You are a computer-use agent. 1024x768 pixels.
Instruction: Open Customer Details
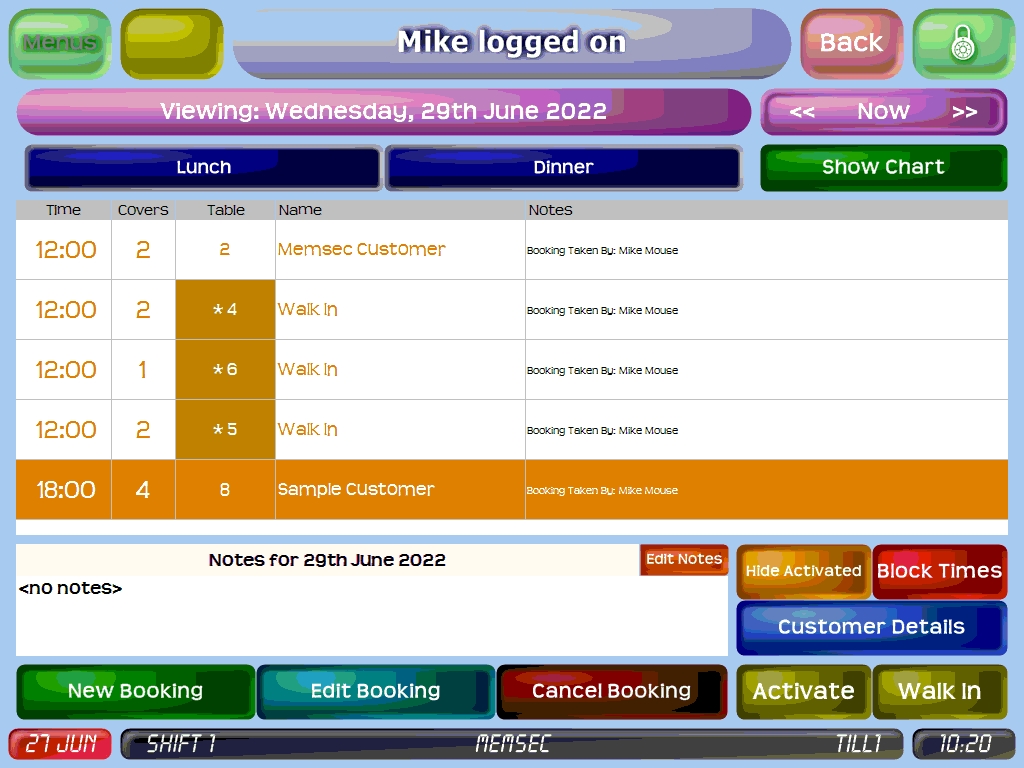pyautogui.click(x=871, y=627)
